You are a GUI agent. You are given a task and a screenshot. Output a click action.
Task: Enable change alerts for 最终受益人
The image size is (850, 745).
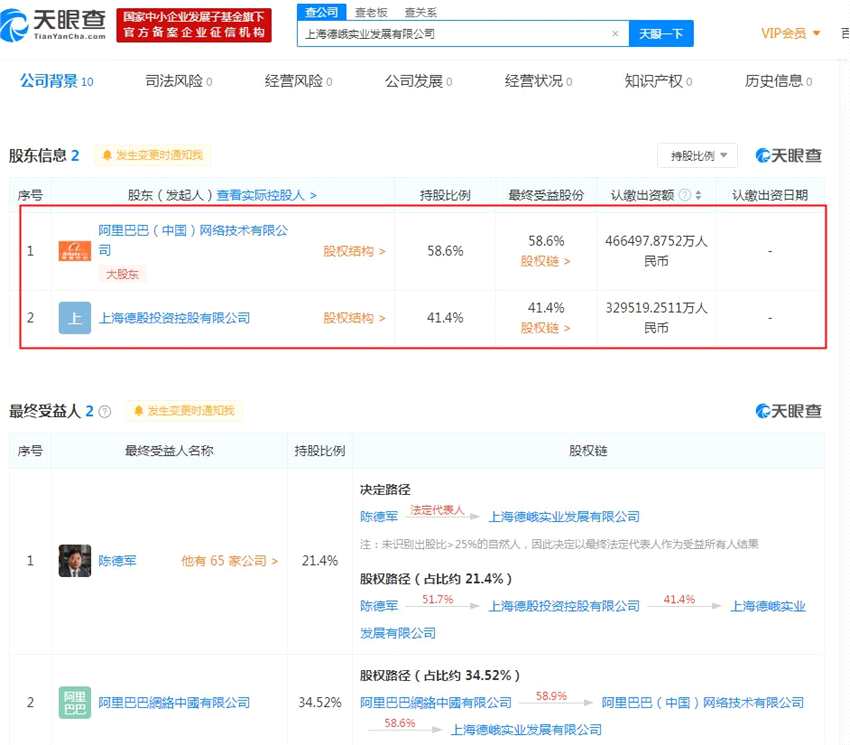[184, 410]
